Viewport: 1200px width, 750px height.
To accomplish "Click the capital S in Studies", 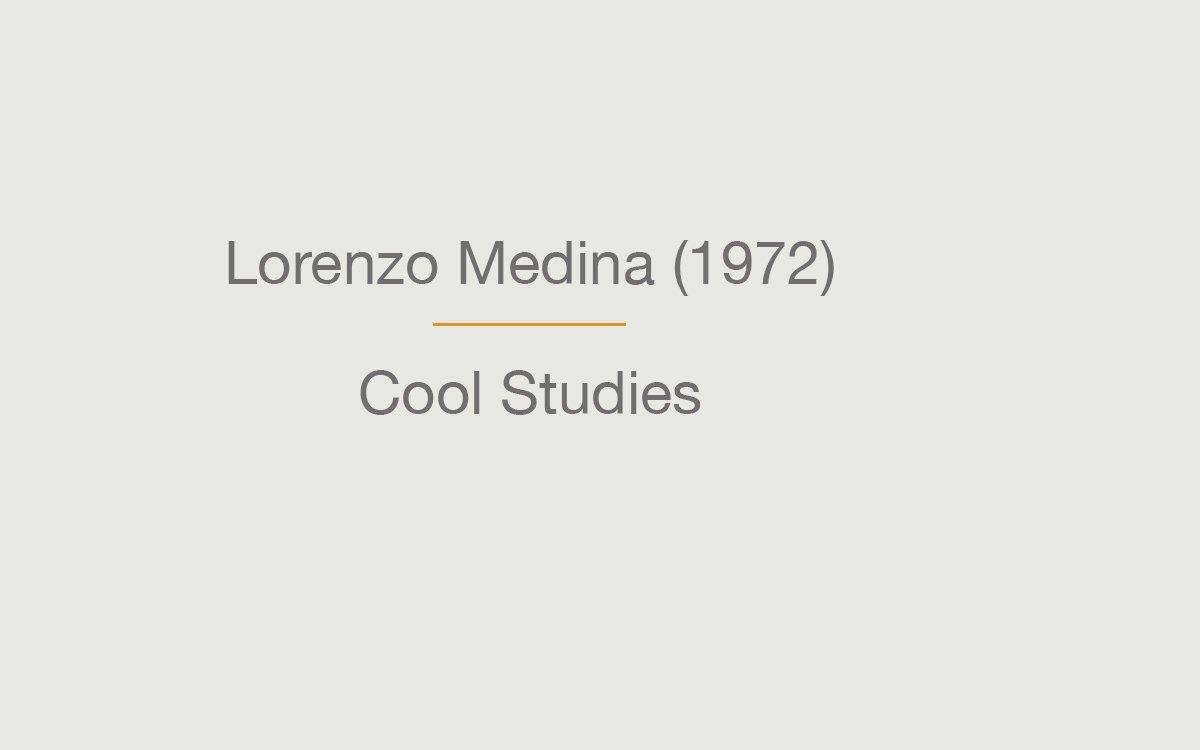I will [x=520, y=393].
